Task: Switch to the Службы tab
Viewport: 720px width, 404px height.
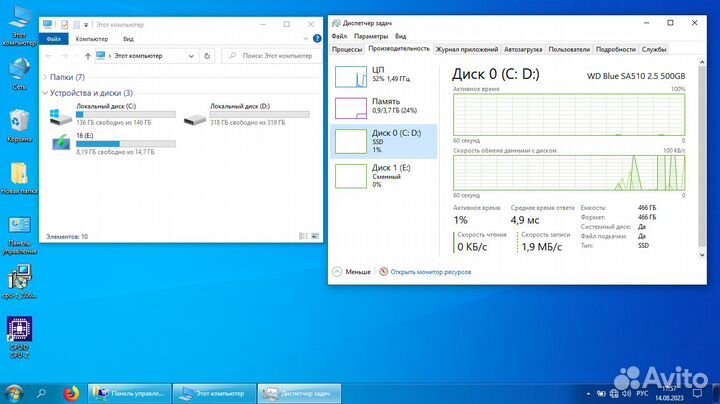Action: click(x=654, y=49)
